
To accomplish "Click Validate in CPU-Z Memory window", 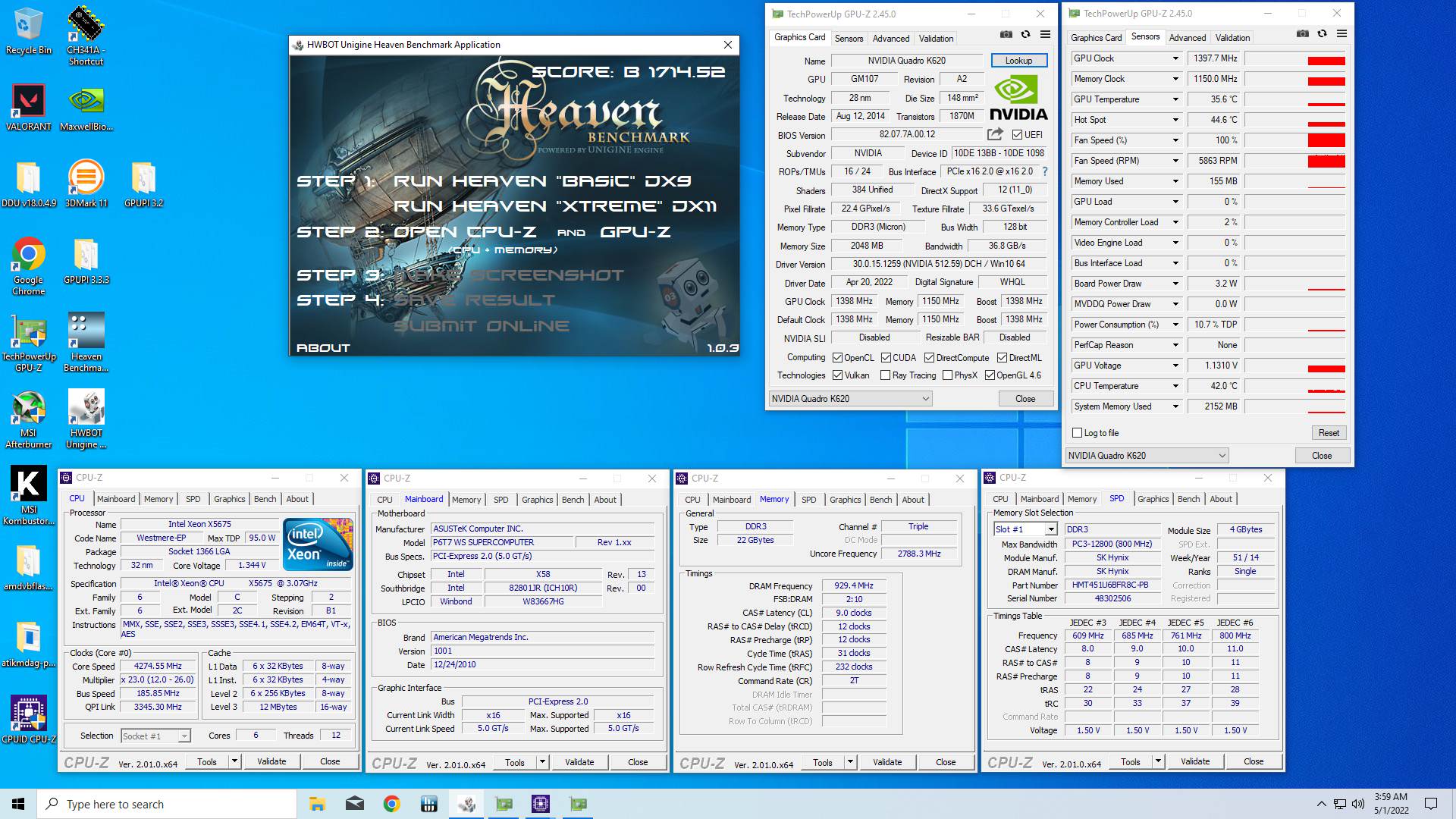I will point(886,762).
